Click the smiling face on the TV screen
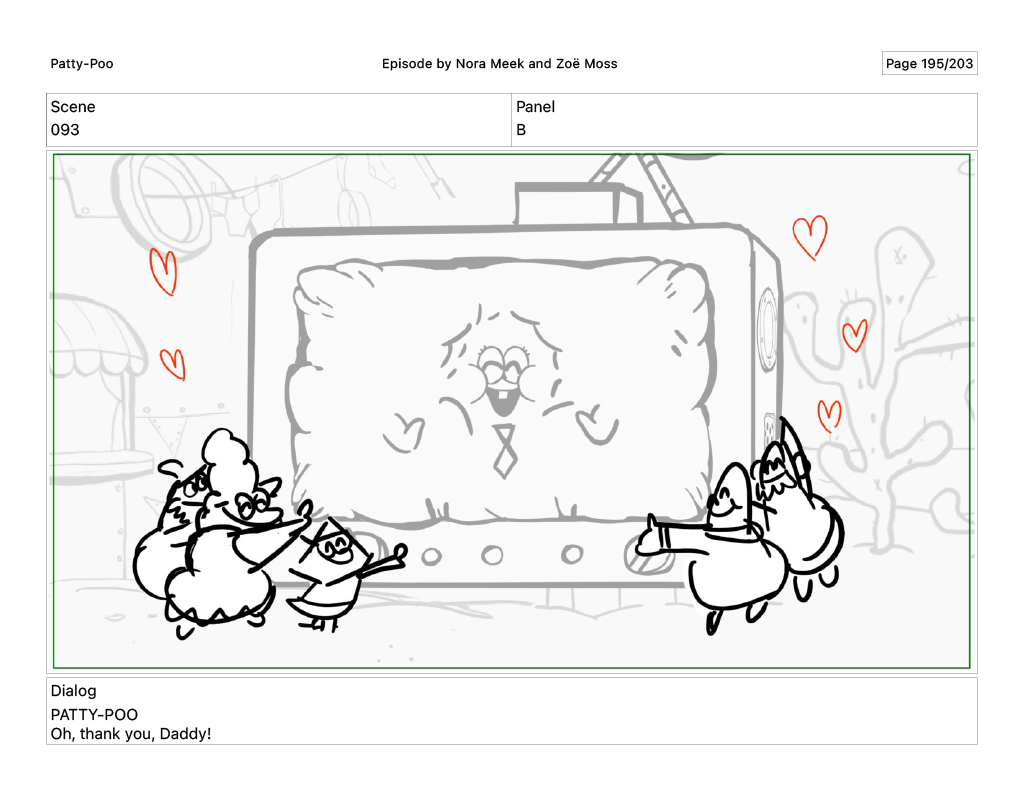 click(x=505, y=376)
